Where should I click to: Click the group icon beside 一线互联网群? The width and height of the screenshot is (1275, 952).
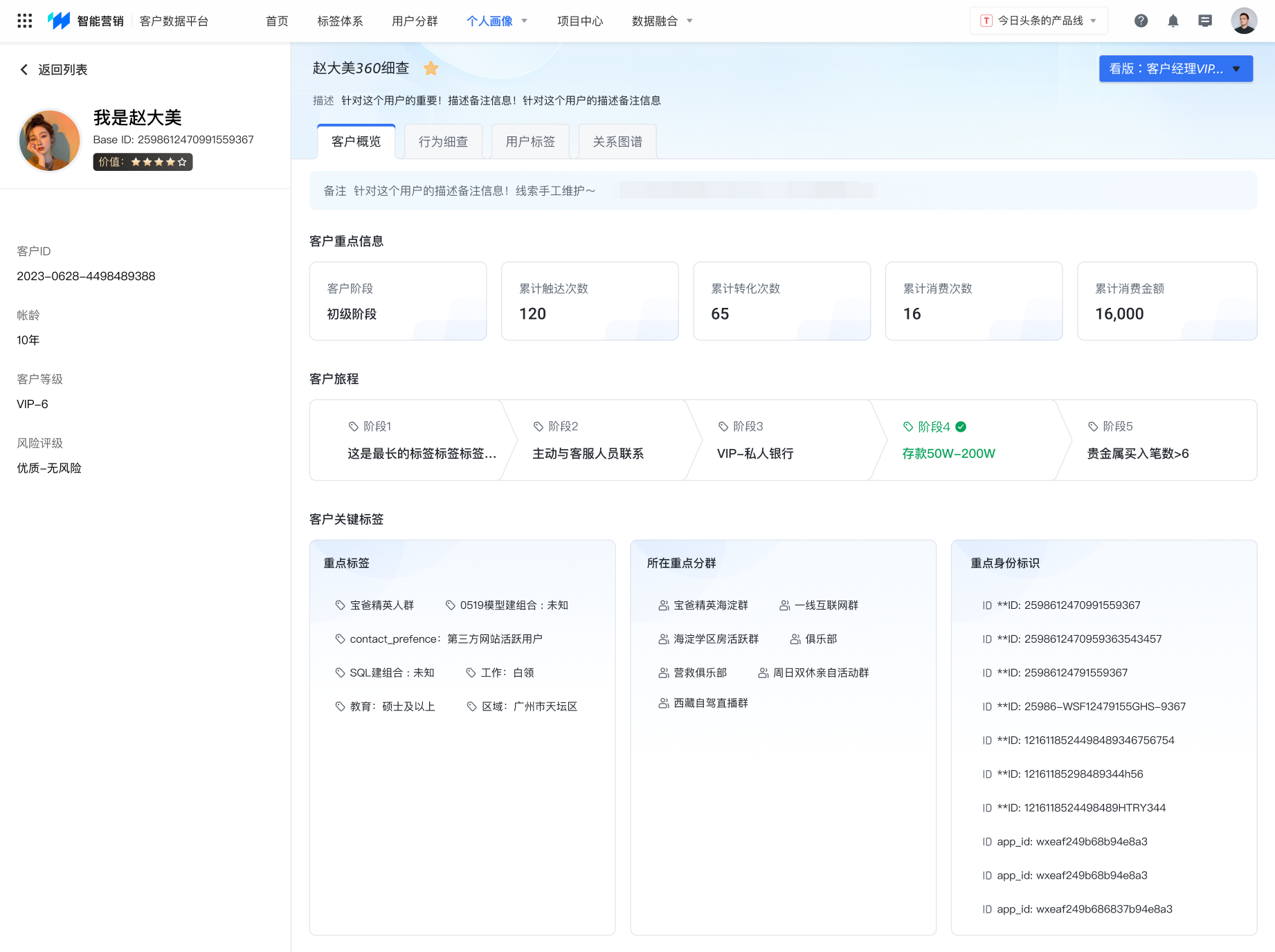coord(784,605)
